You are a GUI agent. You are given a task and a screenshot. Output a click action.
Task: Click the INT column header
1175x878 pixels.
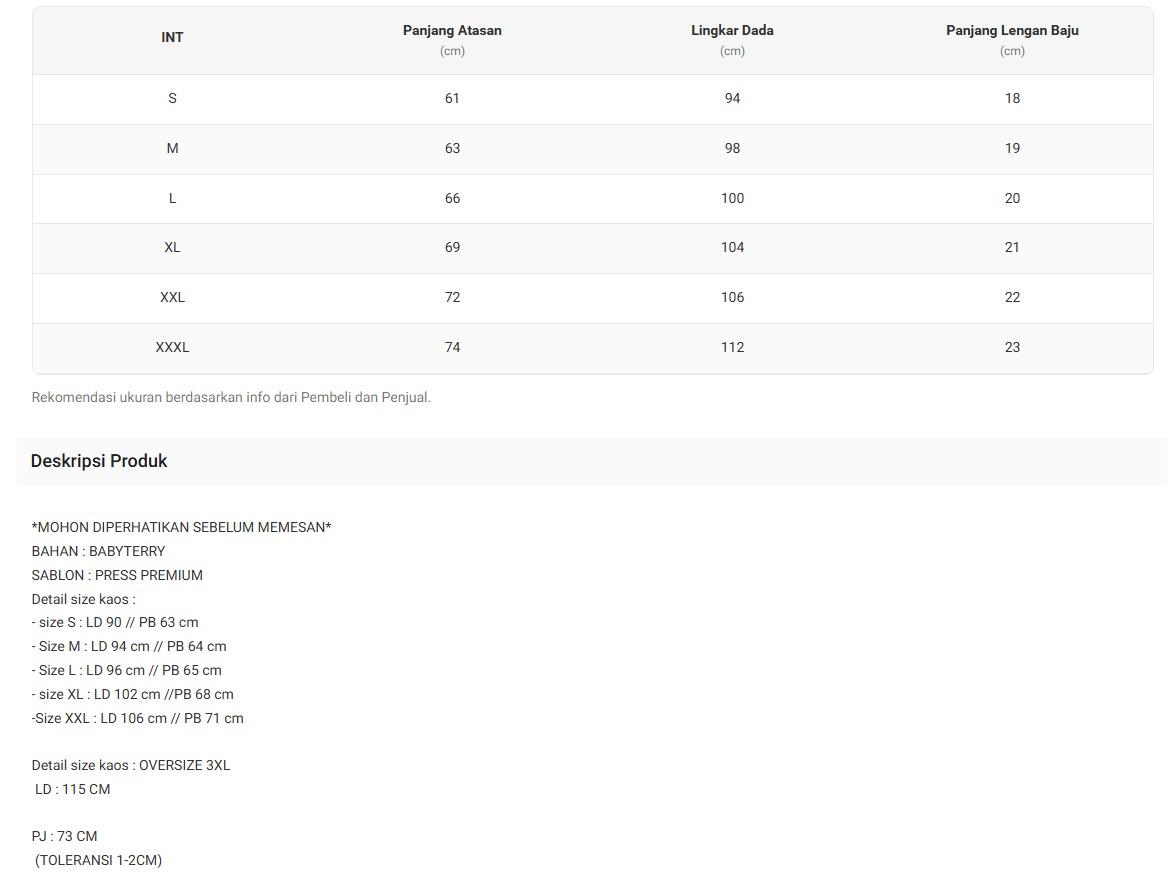tap(172, 38)
